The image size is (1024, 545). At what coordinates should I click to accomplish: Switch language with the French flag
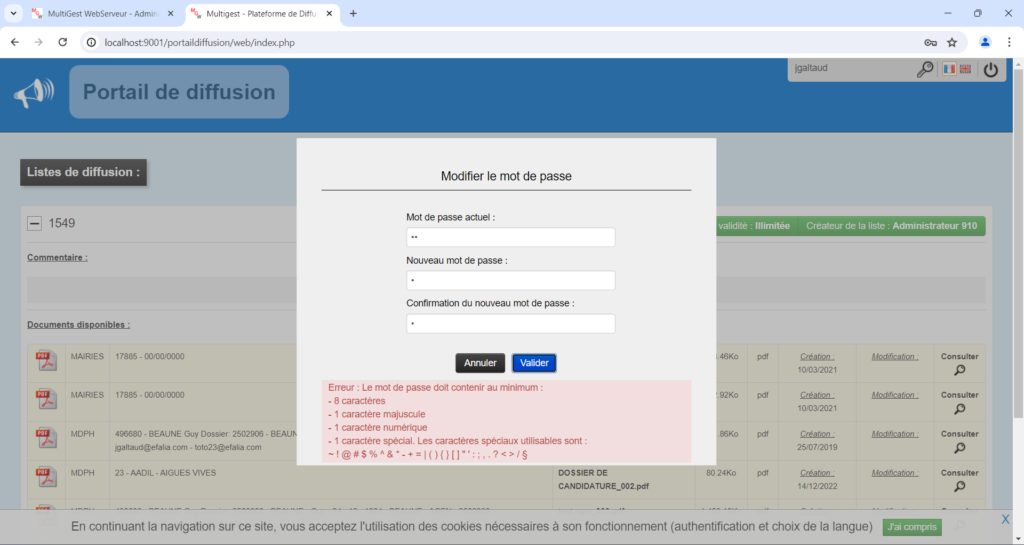pyautogui.click(x=949, y=70)
